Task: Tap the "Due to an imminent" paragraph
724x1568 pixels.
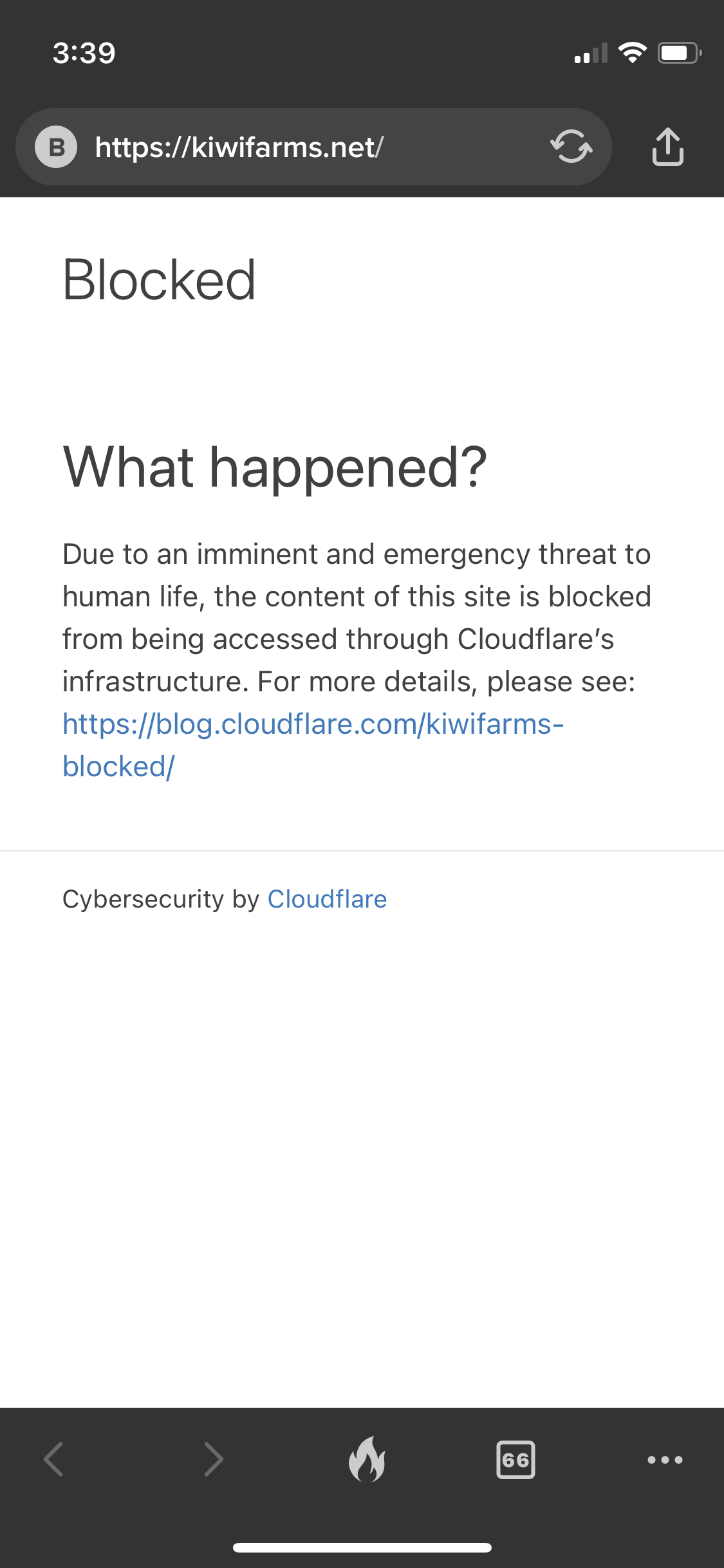Action: (x=357, y=618)
